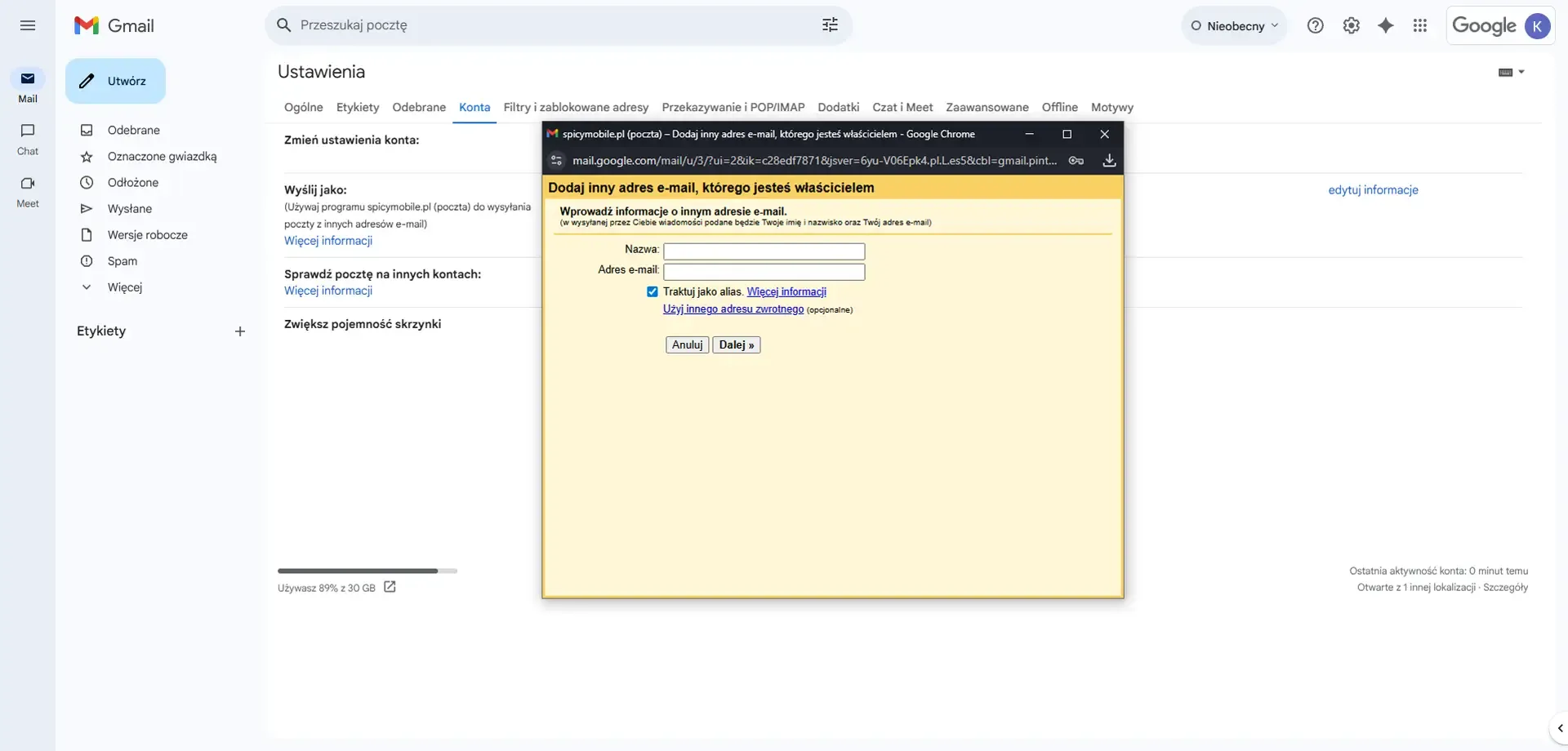
Task: Open the main Gmail hamburger menu
Action: pyautogui.click(x=27, y=25)
